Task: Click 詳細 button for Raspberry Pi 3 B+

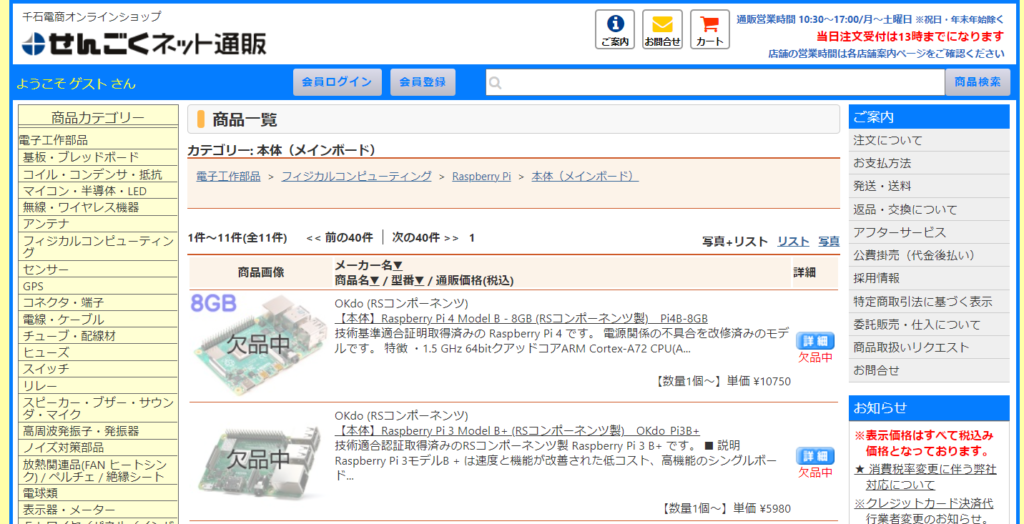Action: pyautogui.click(x=815, y=455)
